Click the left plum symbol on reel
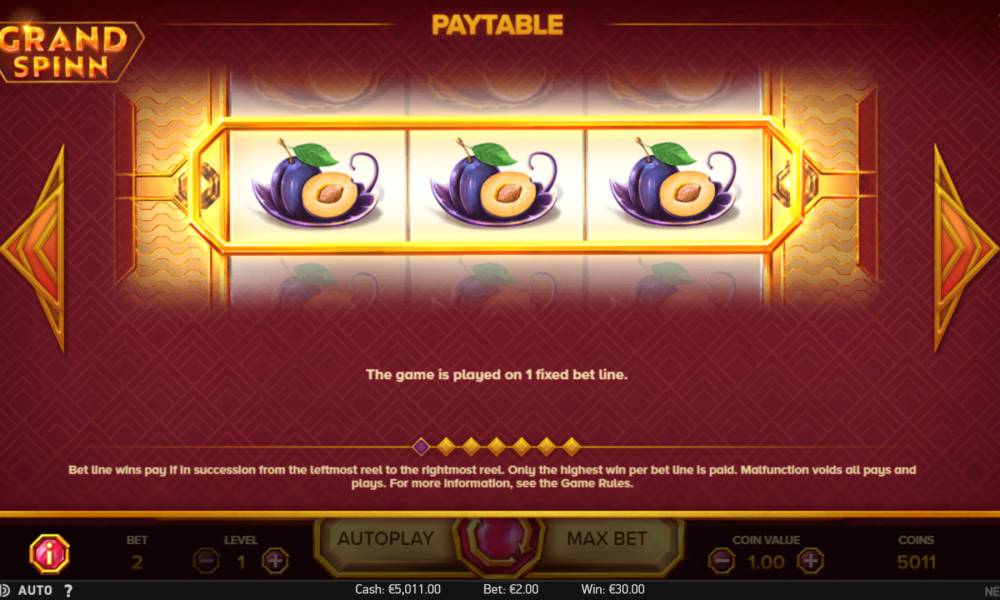The image size is (1000, 600). [317, 185]
